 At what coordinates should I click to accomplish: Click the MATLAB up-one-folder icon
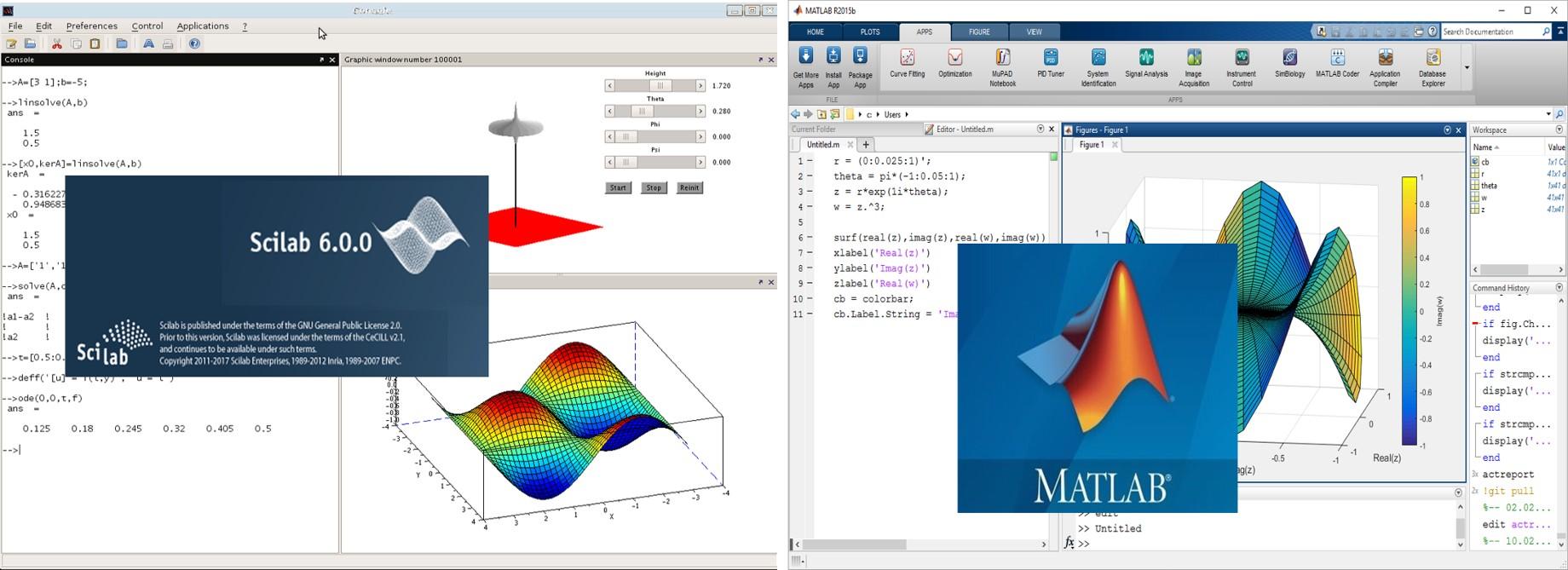tap(821, 114)
